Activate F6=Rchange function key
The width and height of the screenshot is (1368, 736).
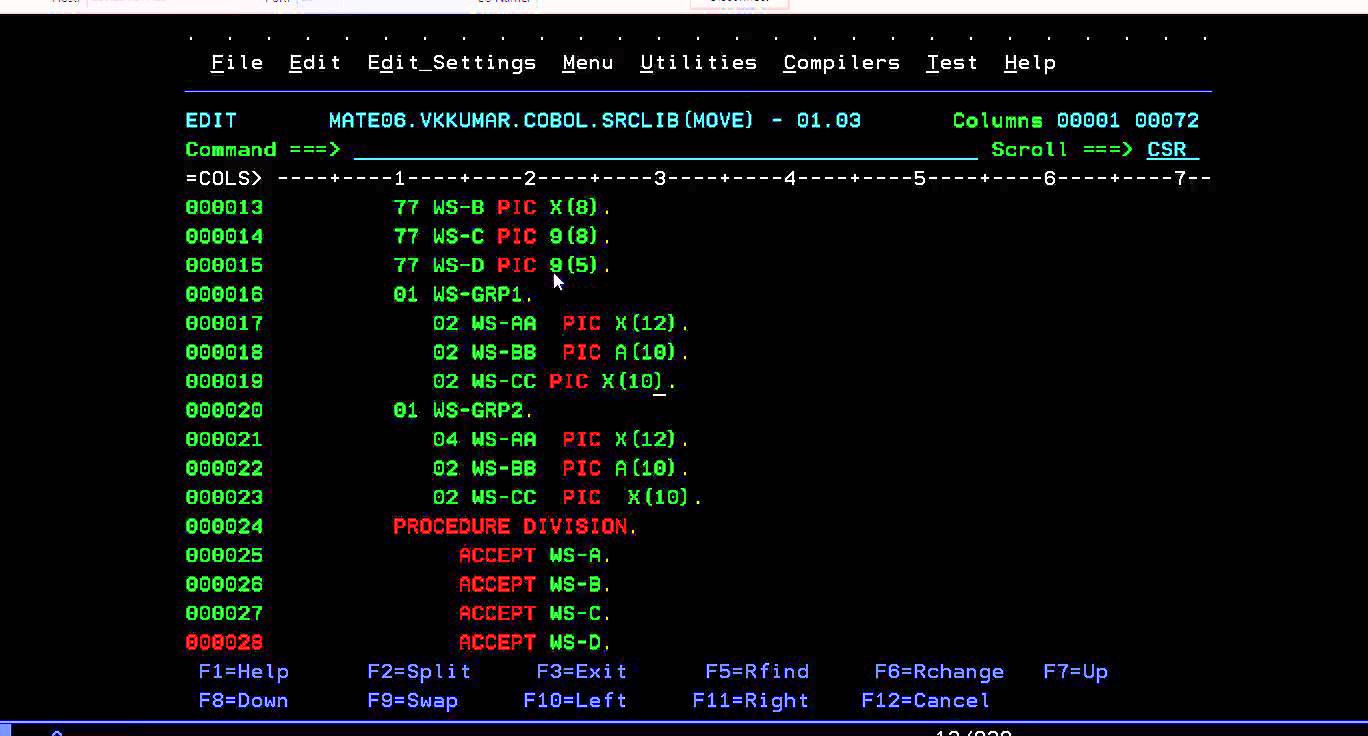pos(939,671)
